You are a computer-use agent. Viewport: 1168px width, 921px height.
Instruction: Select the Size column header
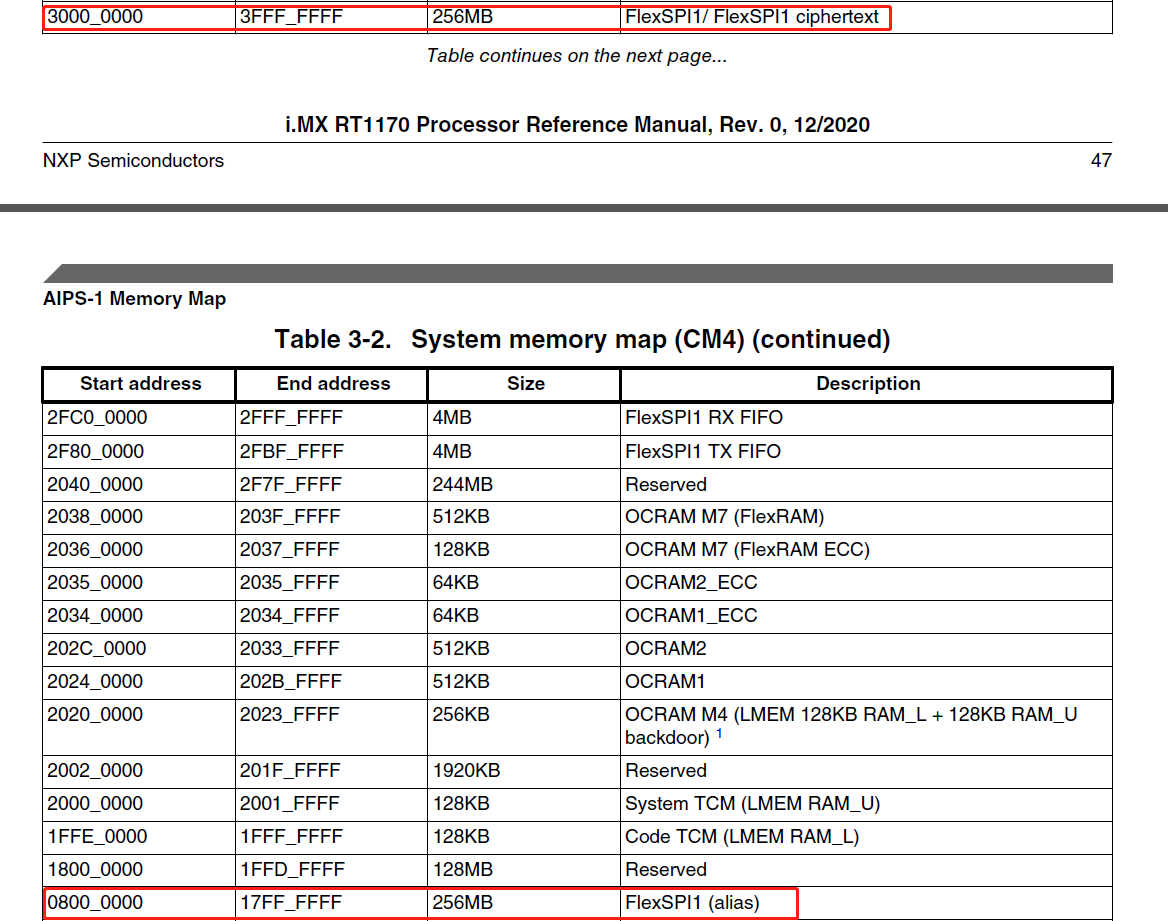coord(524,384)
